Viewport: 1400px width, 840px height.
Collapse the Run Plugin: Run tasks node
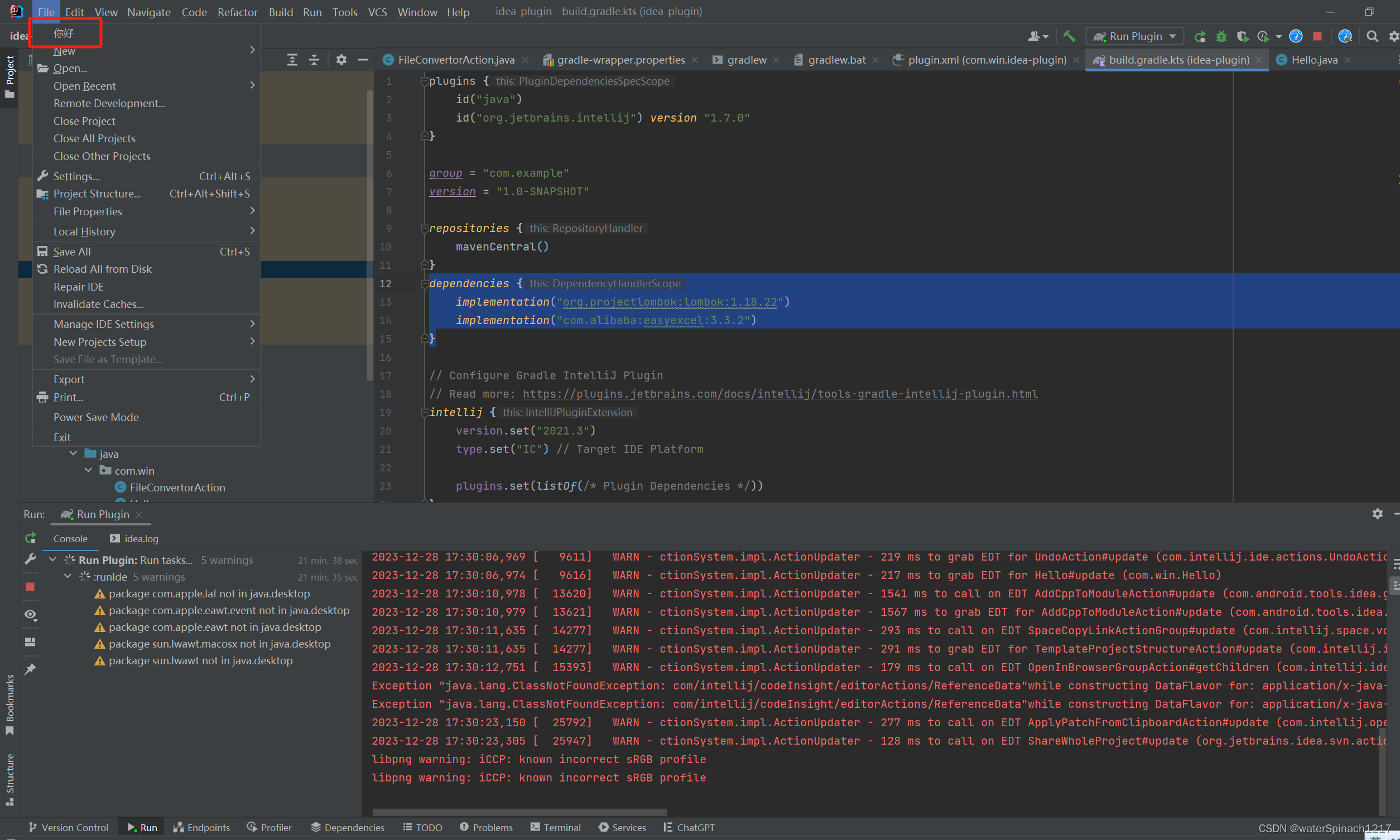(x=52, y=560)
